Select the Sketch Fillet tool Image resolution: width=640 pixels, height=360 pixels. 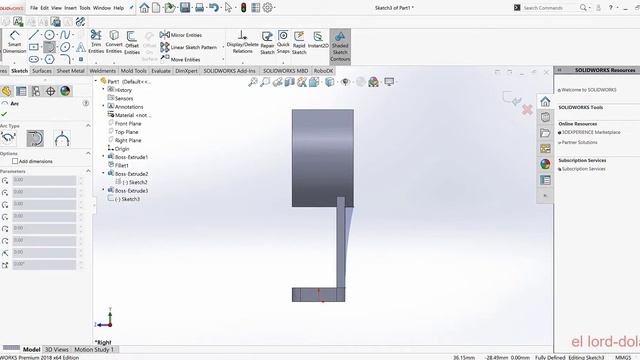pos(65,60)
